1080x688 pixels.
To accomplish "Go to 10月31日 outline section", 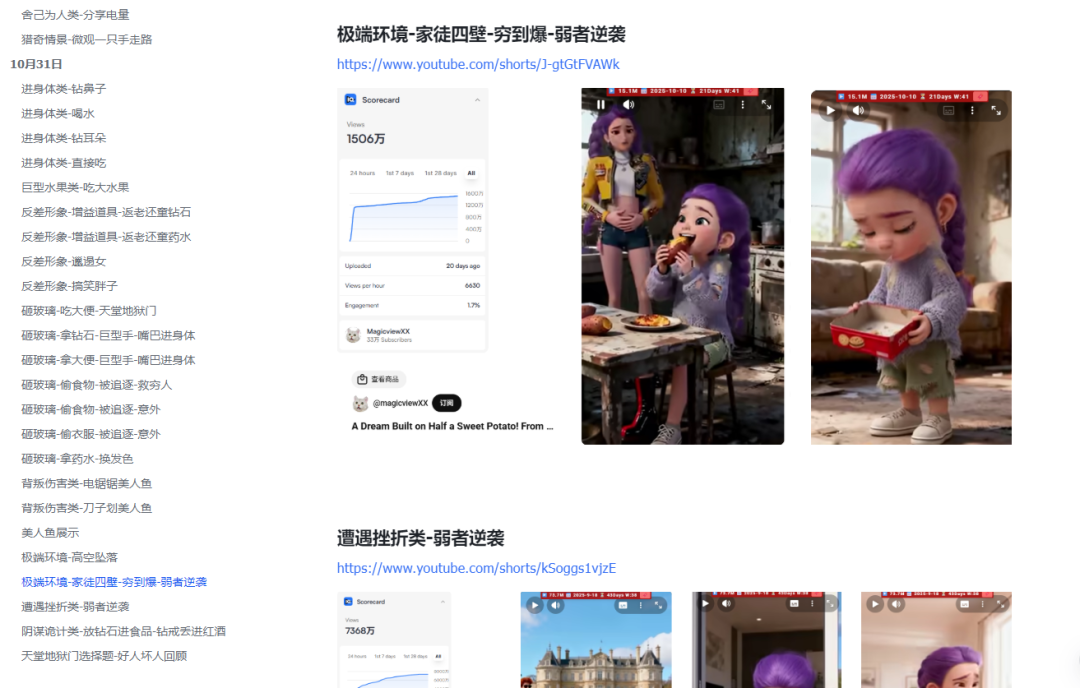I will [36, 64].
